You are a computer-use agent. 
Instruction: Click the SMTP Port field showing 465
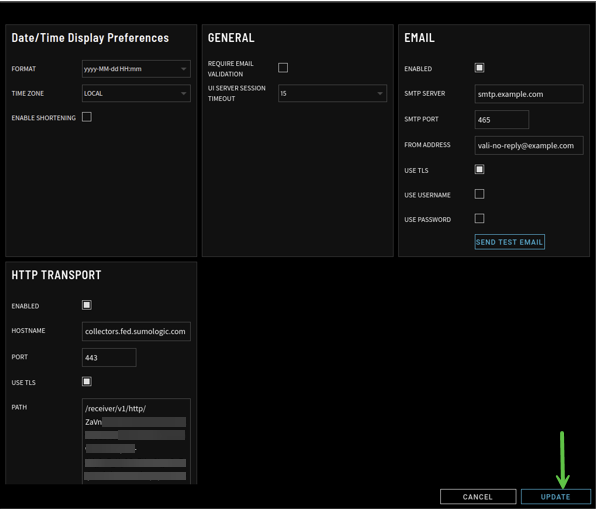tap(501, 120)
